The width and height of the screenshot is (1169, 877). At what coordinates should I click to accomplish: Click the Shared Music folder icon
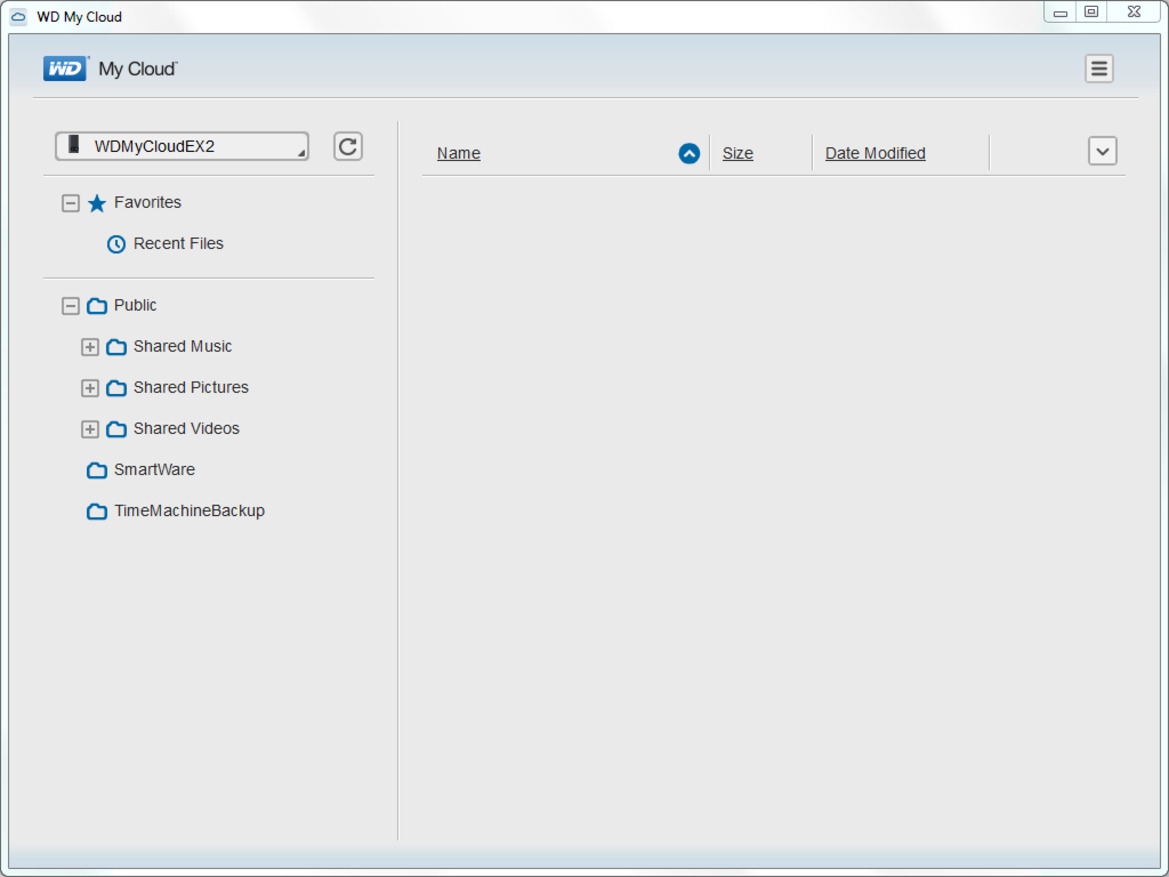tap(116, 347)
